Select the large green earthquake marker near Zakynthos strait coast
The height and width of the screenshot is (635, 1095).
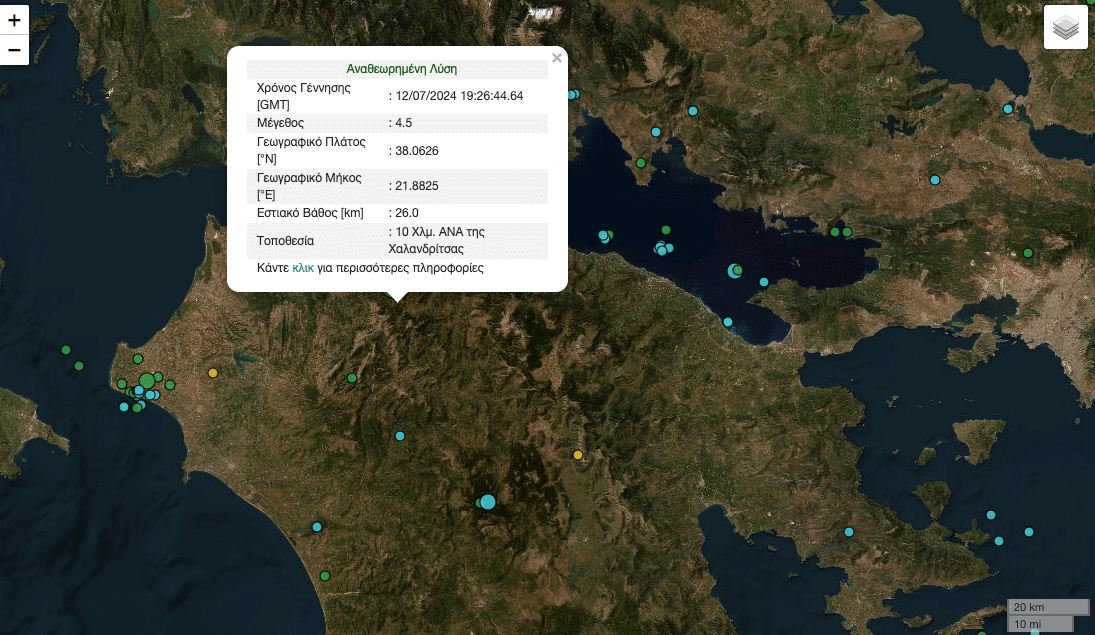147,381
